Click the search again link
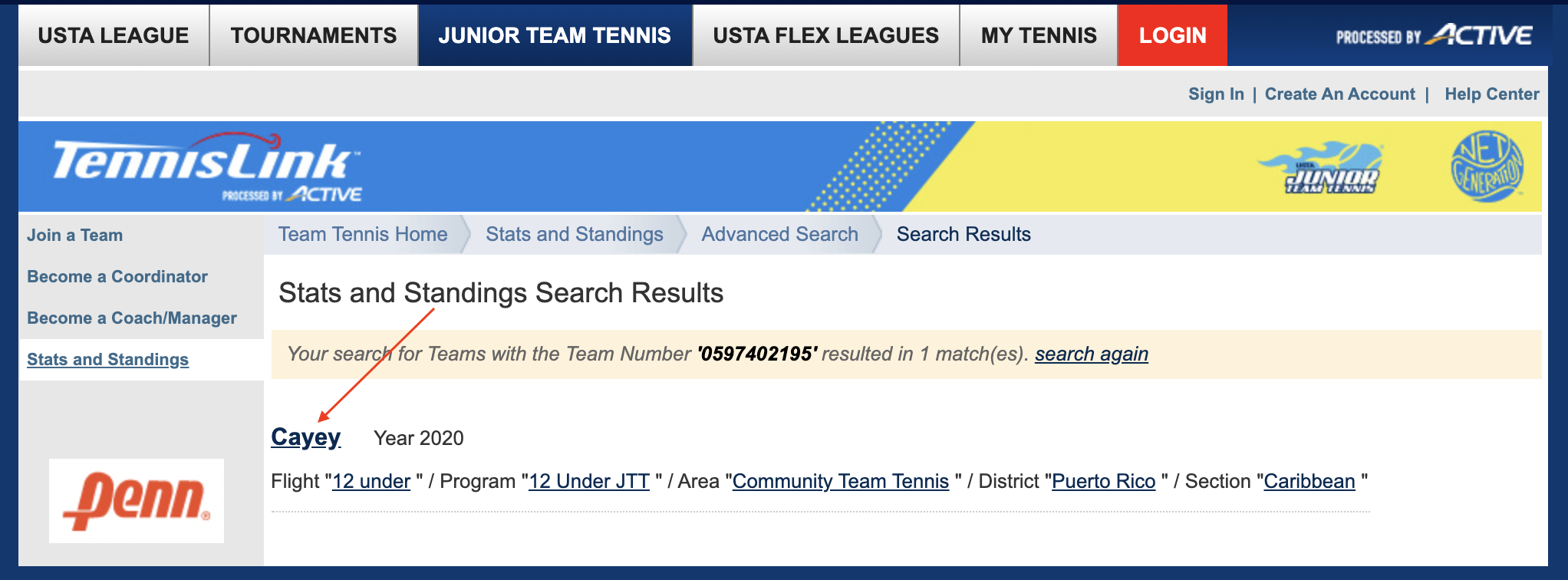 1091,354
